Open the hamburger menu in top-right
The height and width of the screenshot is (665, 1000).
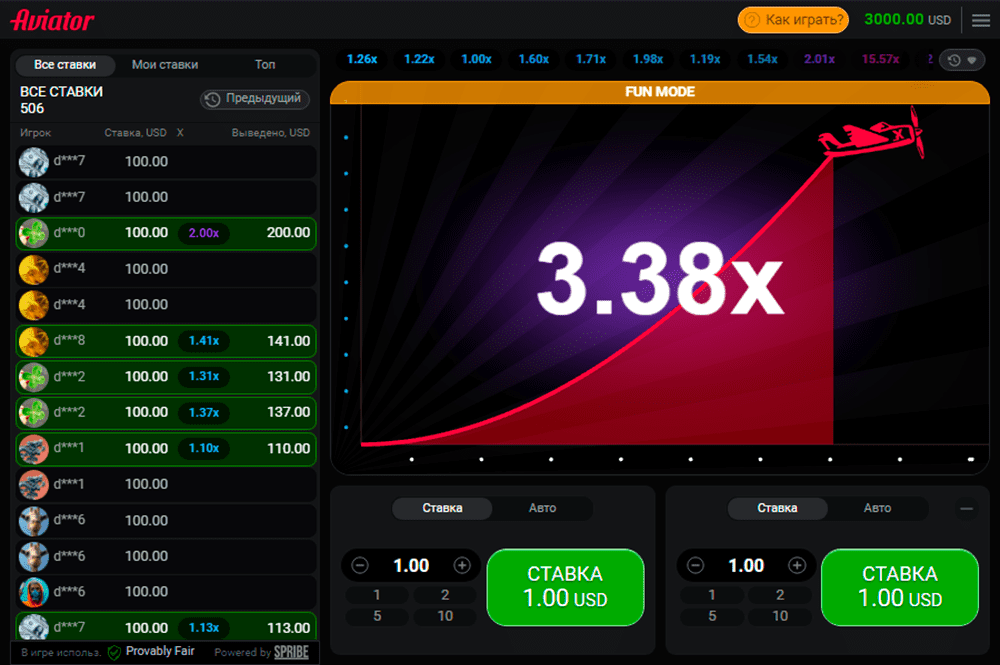[x=980, y=20]
